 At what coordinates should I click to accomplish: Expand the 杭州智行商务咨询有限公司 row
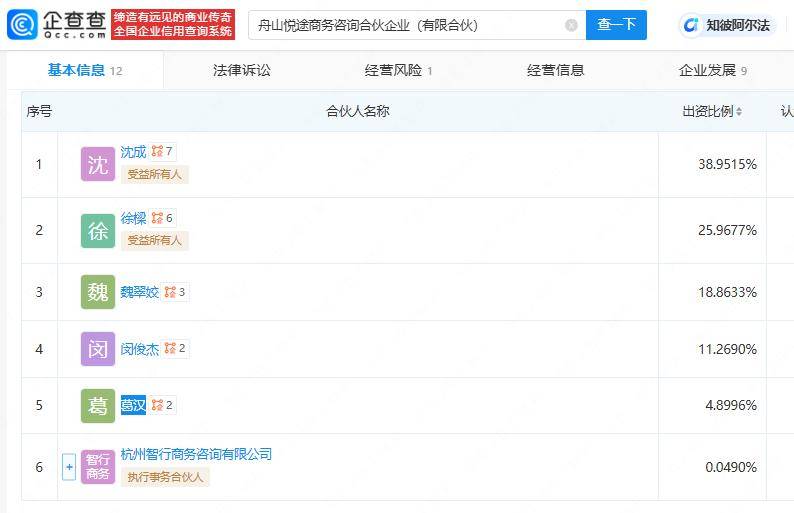69,467
